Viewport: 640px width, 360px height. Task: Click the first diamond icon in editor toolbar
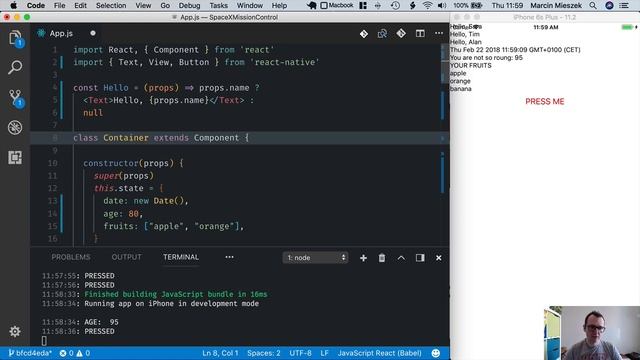(x=364, y=33)
